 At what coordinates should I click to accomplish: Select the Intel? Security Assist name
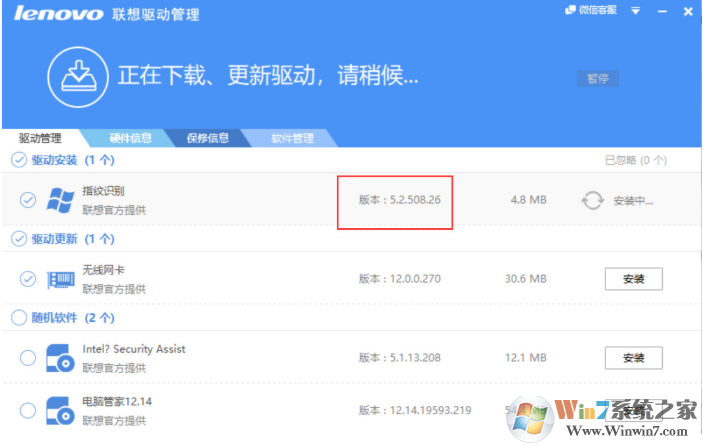point(134,349)
